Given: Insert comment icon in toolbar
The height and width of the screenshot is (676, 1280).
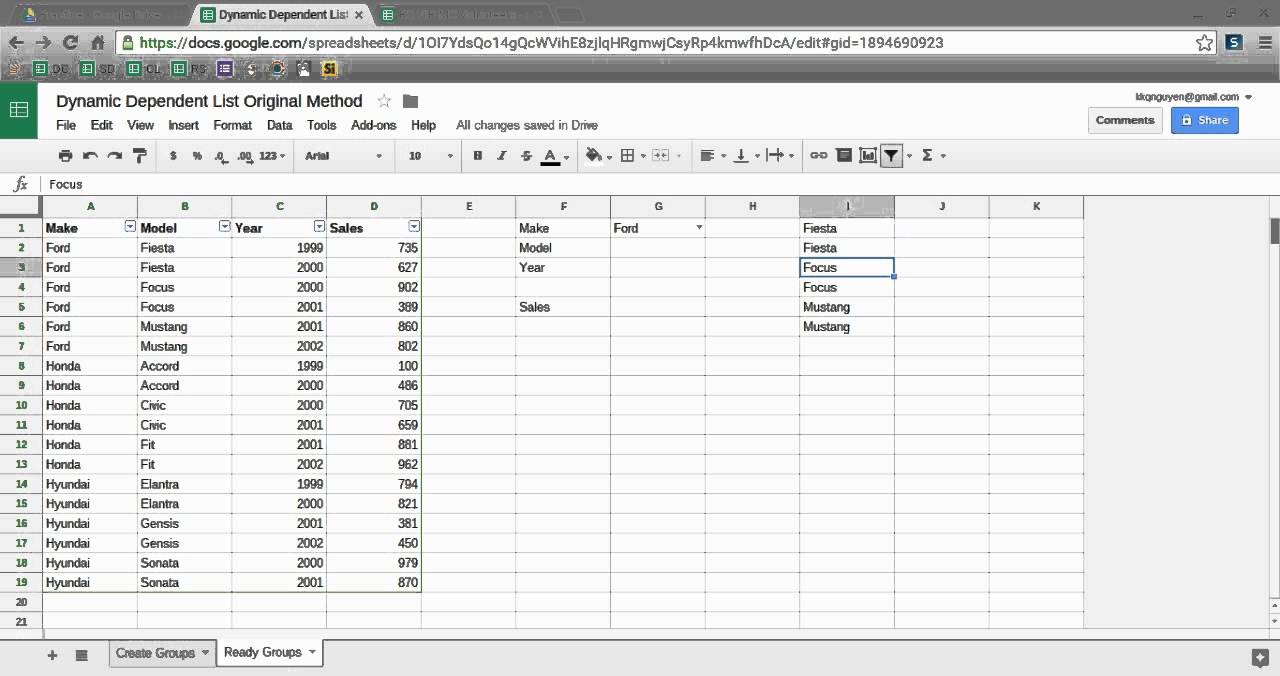Looking at the screenshot, I should 843,155.
